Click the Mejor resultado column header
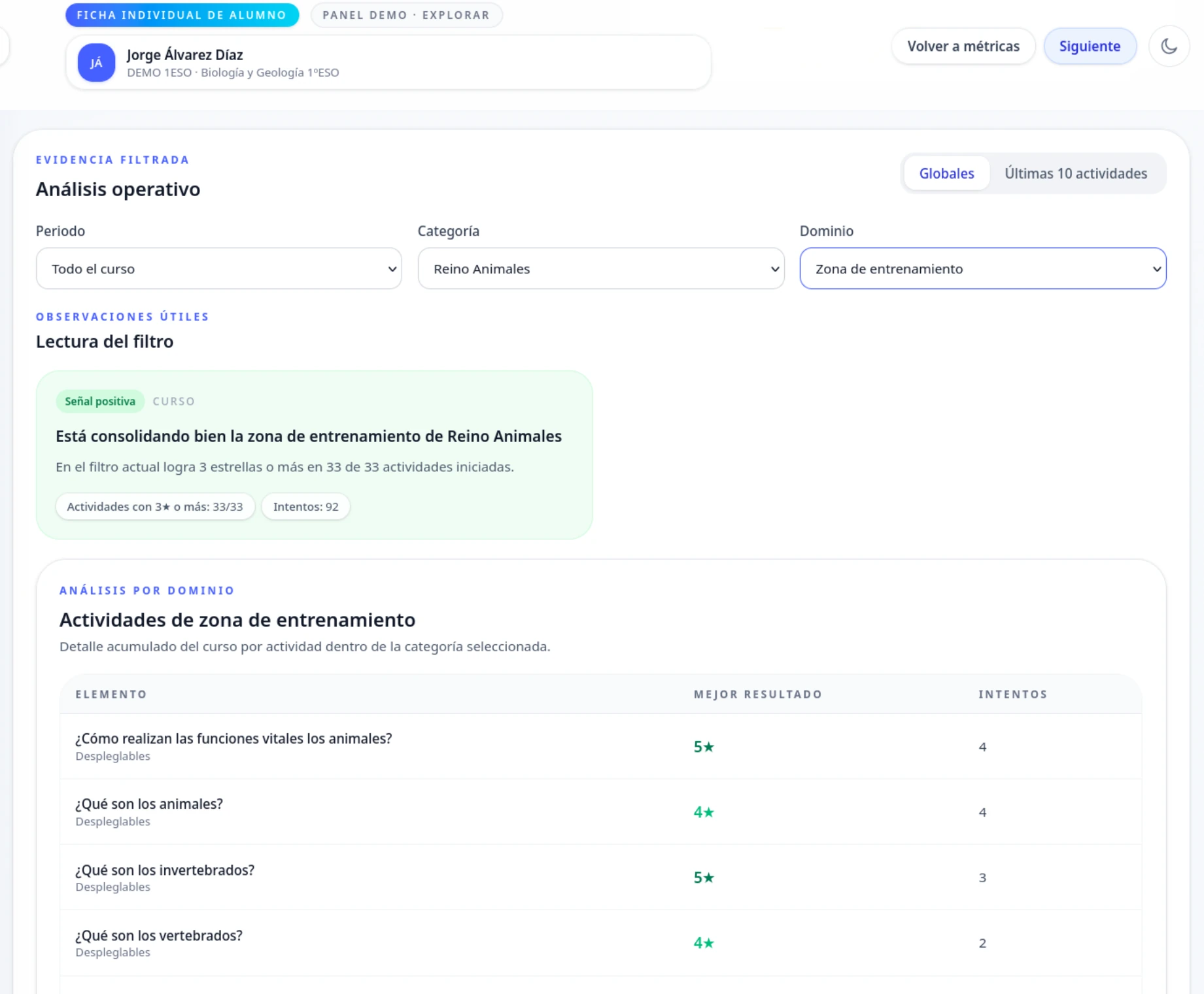The width and height of the screenshot is (1204, 994). 757,694
